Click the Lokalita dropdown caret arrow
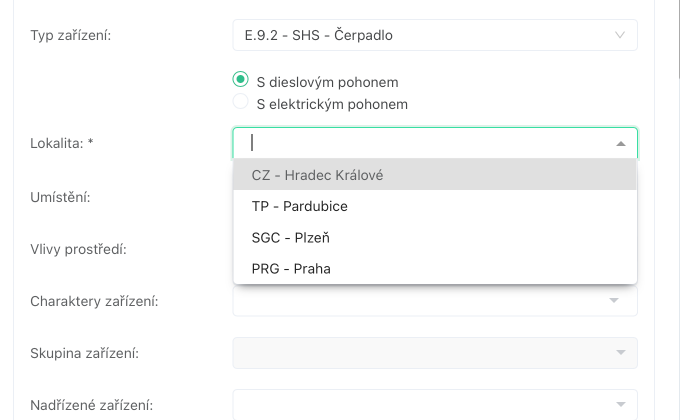 (620, 143)
